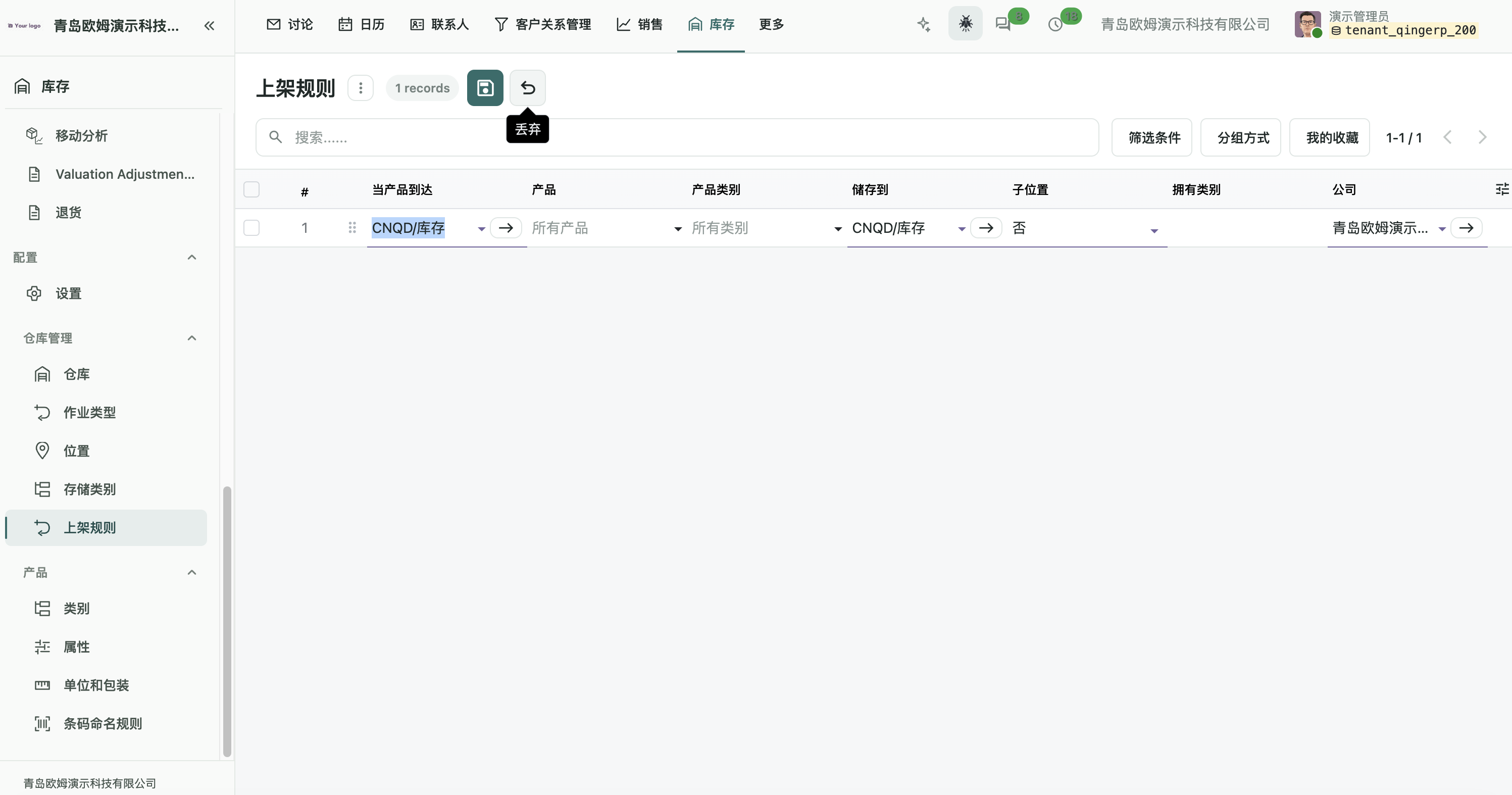
Task: Open the company record via its arrow button
Action: [1466, 228]
